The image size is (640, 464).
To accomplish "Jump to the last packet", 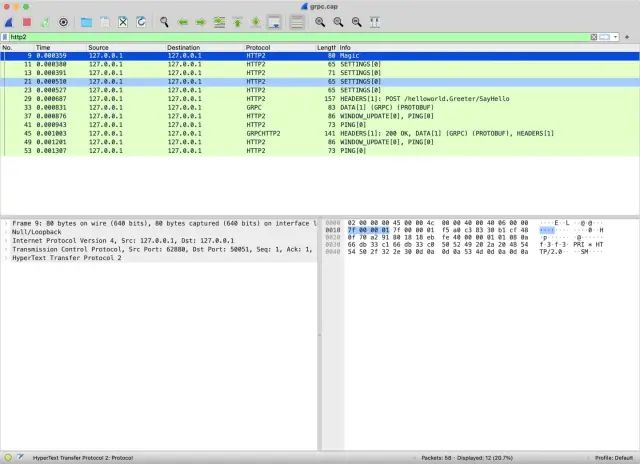I will click(x=256, y=22).
